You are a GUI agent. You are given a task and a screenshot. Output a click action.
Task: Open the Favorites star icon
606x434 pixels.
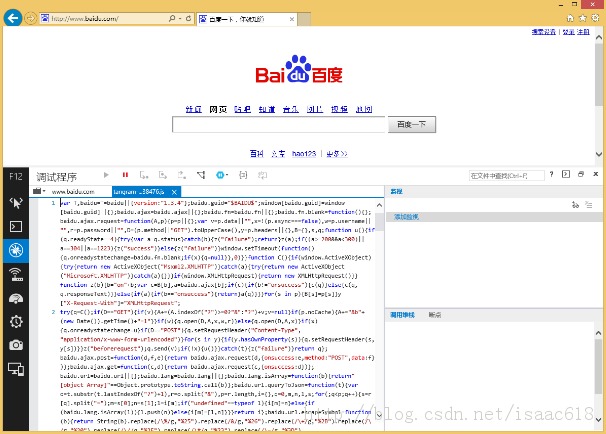(x=583, y=18)
